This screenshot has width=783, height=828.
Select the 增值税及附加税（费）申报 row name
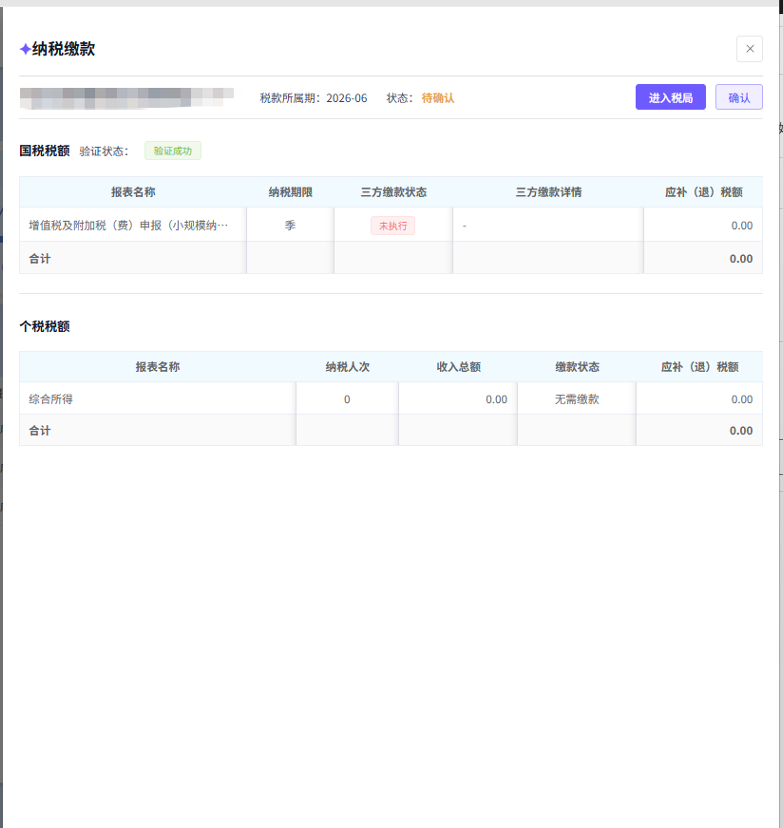click(128, 225)
